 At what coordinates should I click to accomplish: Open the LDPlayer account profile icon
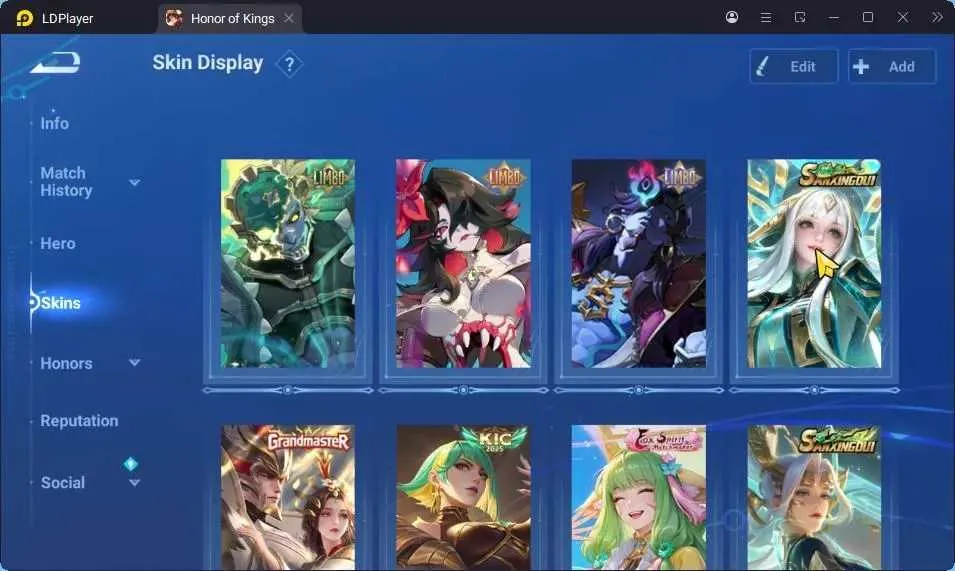tap(732, 17)
